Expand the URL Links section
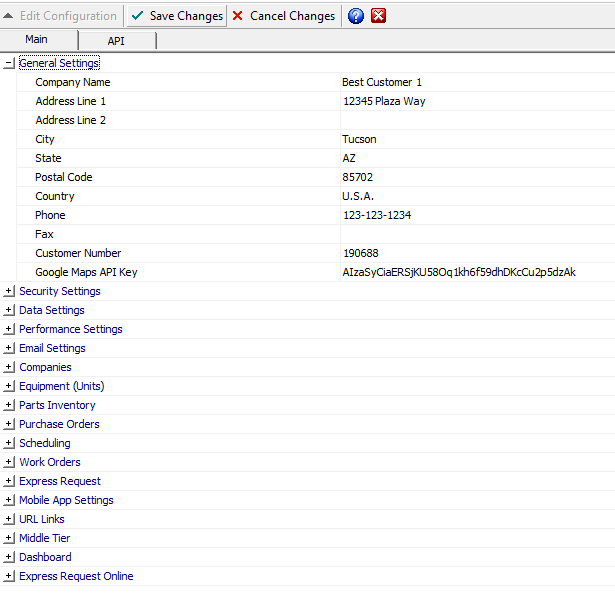Screen dimensions: 615x613 coord(9,519)
